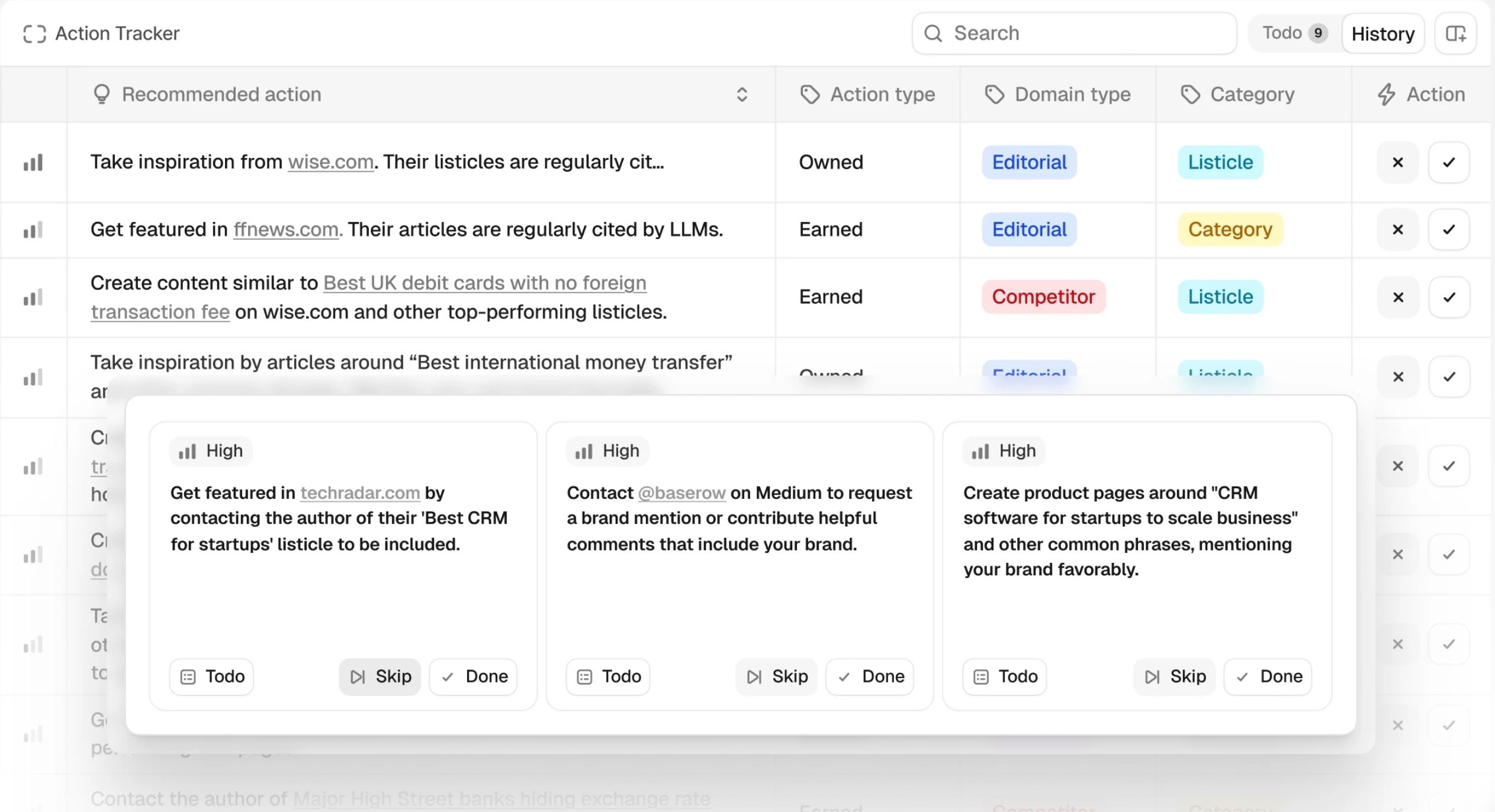This screenshot has width=1495, height=812.
Task: Mark the wise.com inspiration row as done
Action: tap(1449, 162)
